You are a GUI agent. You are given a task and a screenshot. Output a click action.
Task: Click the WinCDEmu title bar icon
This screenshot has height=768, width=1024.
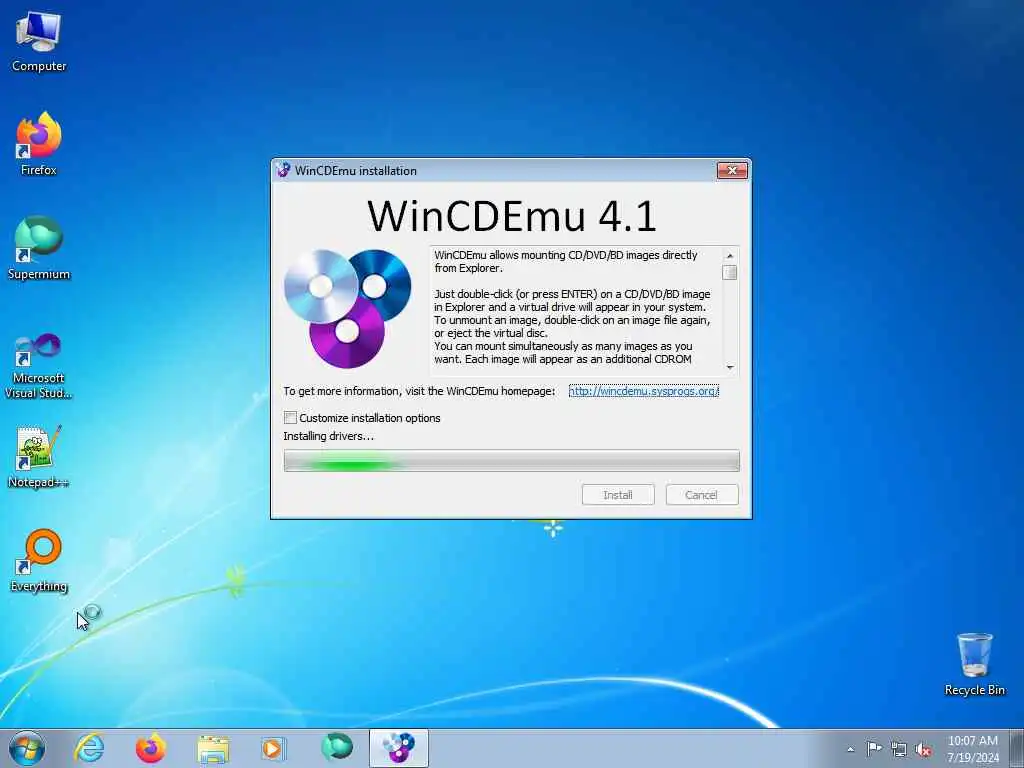(283, 170)
